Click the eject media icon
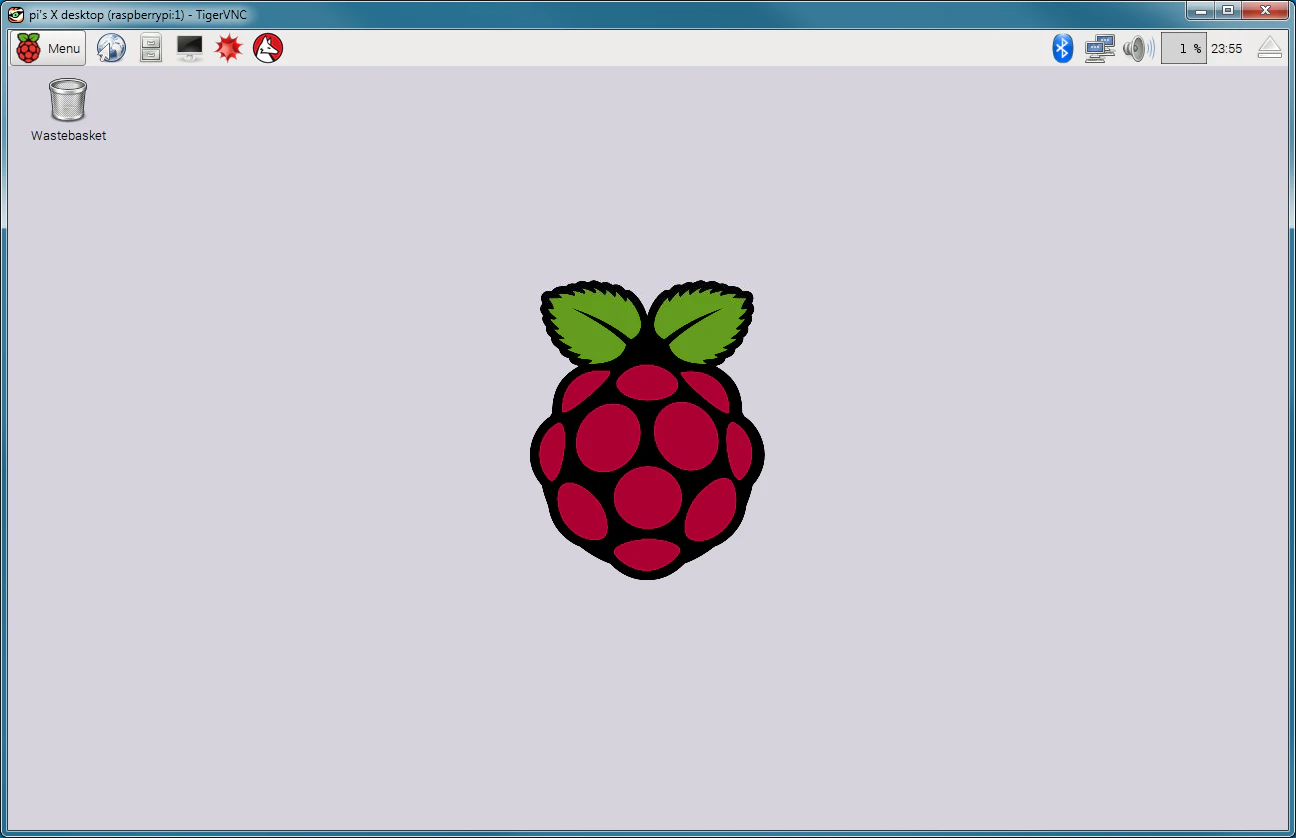 1269,47
